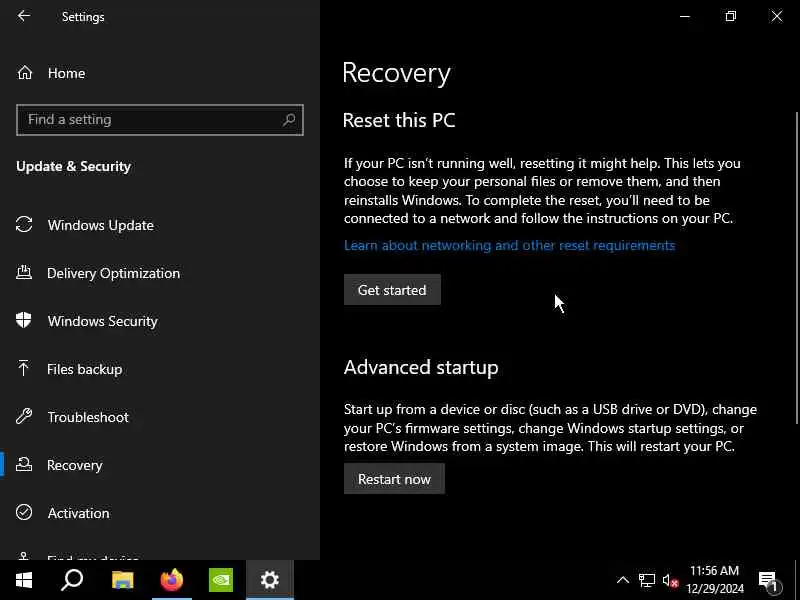The image size is (800, 600).
Task: Minimize the Settings window
Action: (685, 16)
